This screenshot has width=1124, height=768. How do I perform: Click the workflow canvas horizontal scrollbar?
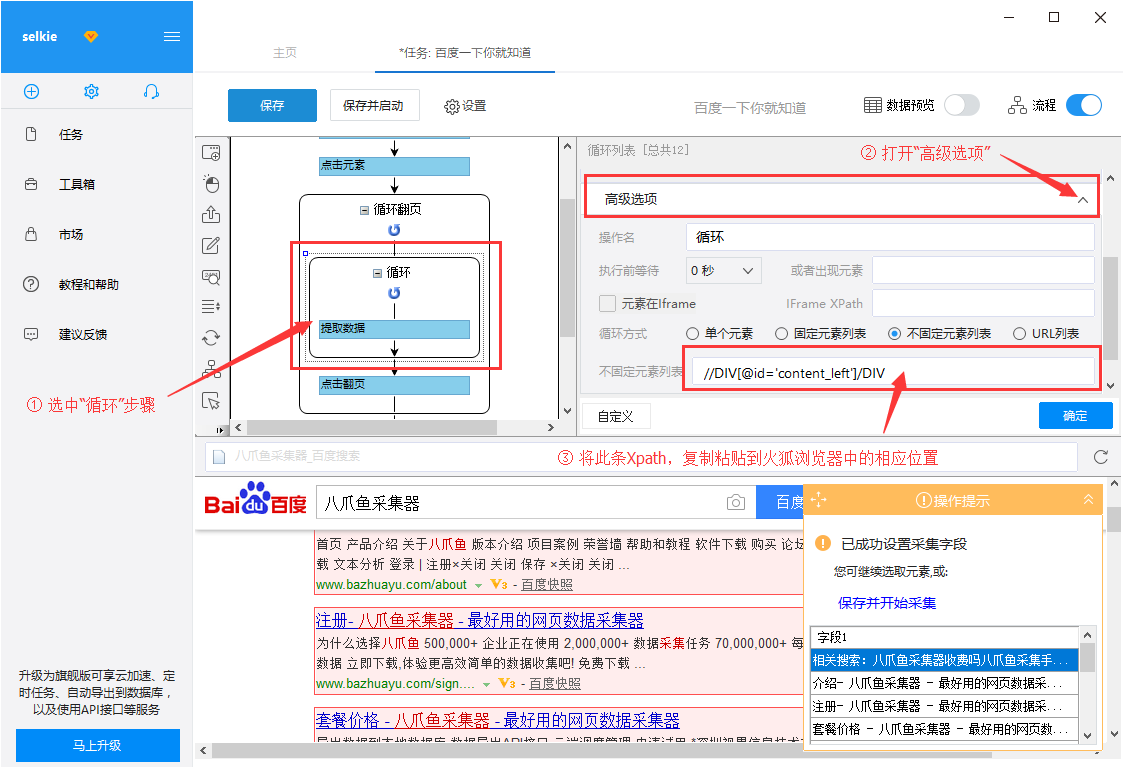click(371, 427)
